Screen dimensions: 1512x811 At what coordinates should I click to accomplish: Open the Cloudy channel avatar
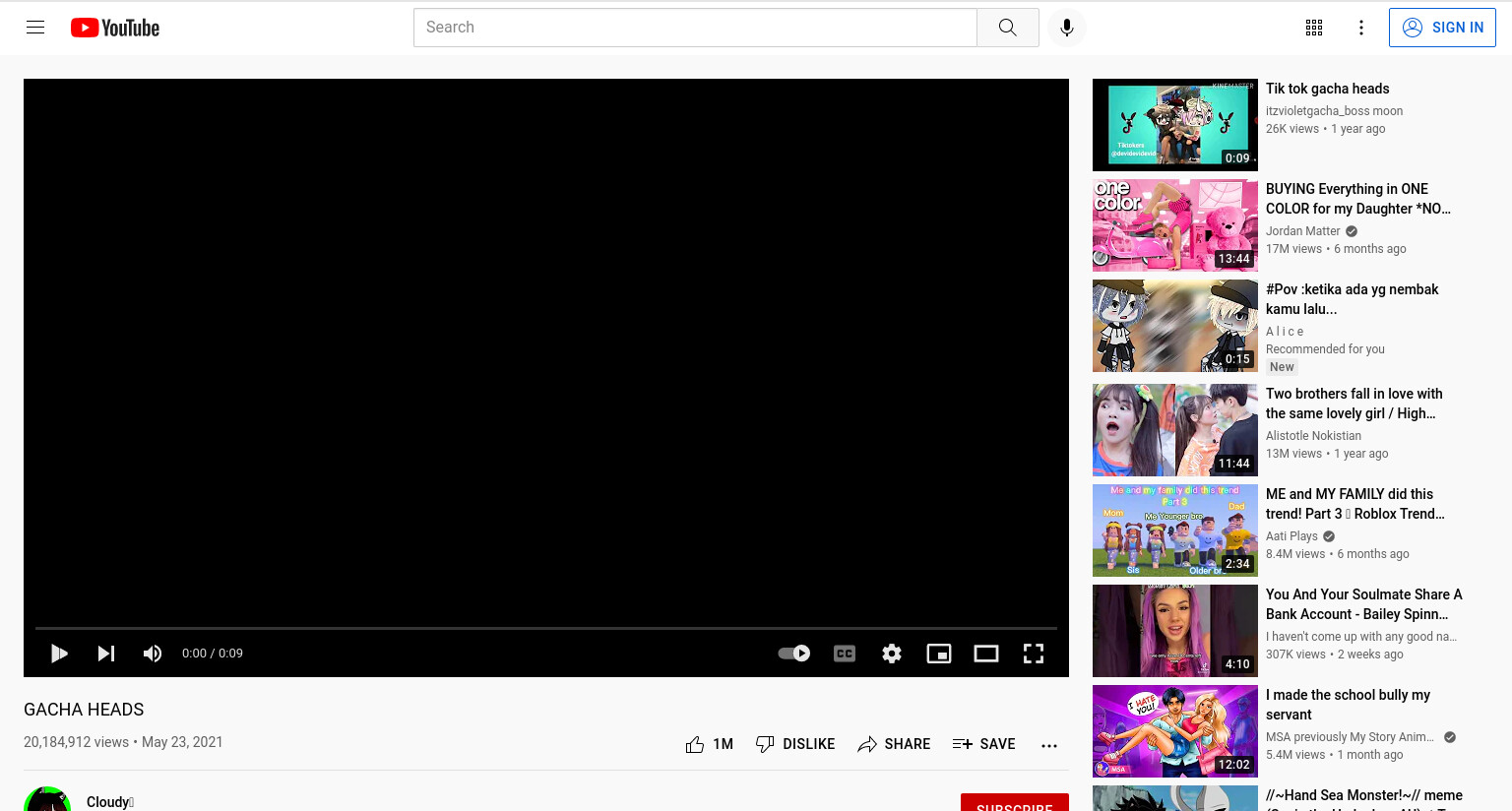click(47, 799)
